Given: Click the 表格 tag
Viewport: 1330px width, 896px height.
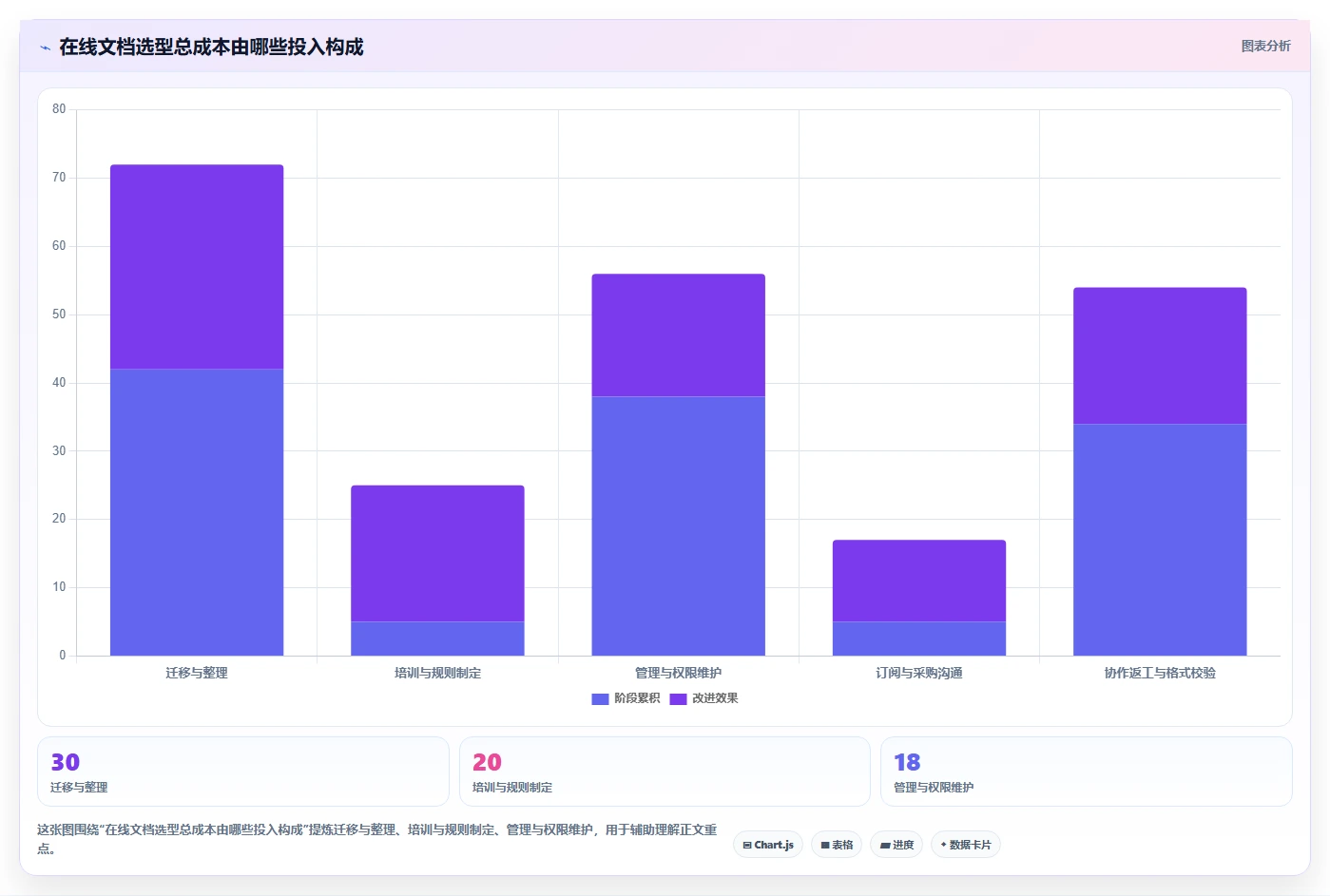Looking at the screenshot, I should pos(837,845).
